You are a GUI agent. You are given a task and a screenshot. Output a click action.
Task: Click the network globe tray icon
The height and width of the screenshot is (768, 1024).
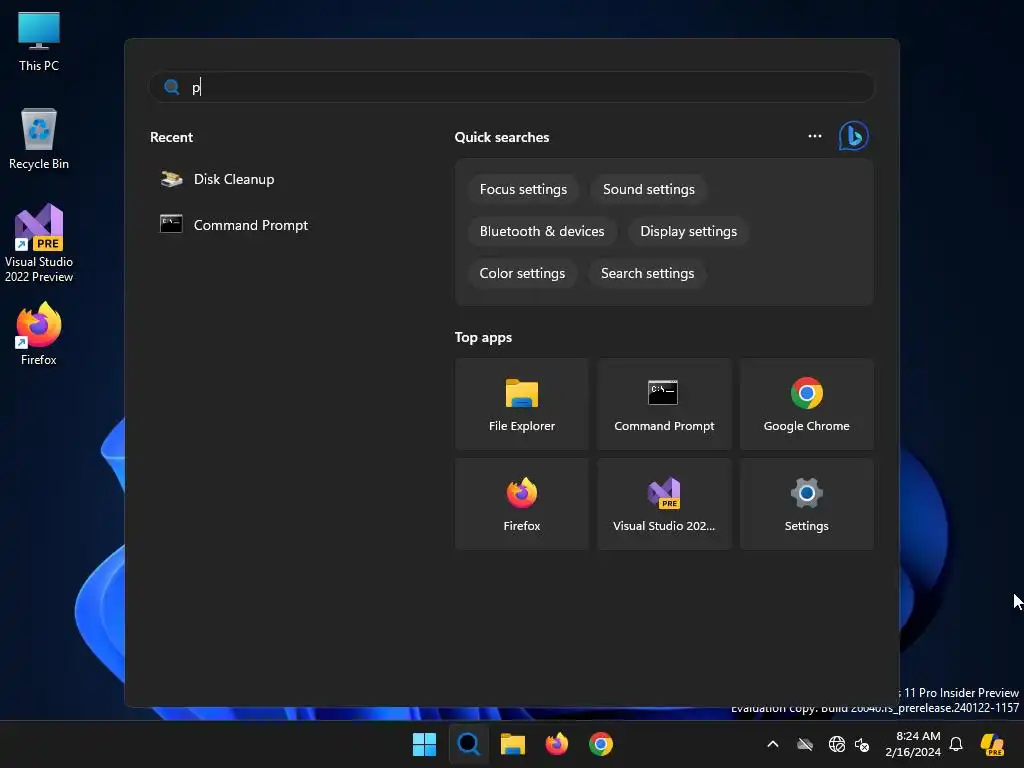(837, 744)
